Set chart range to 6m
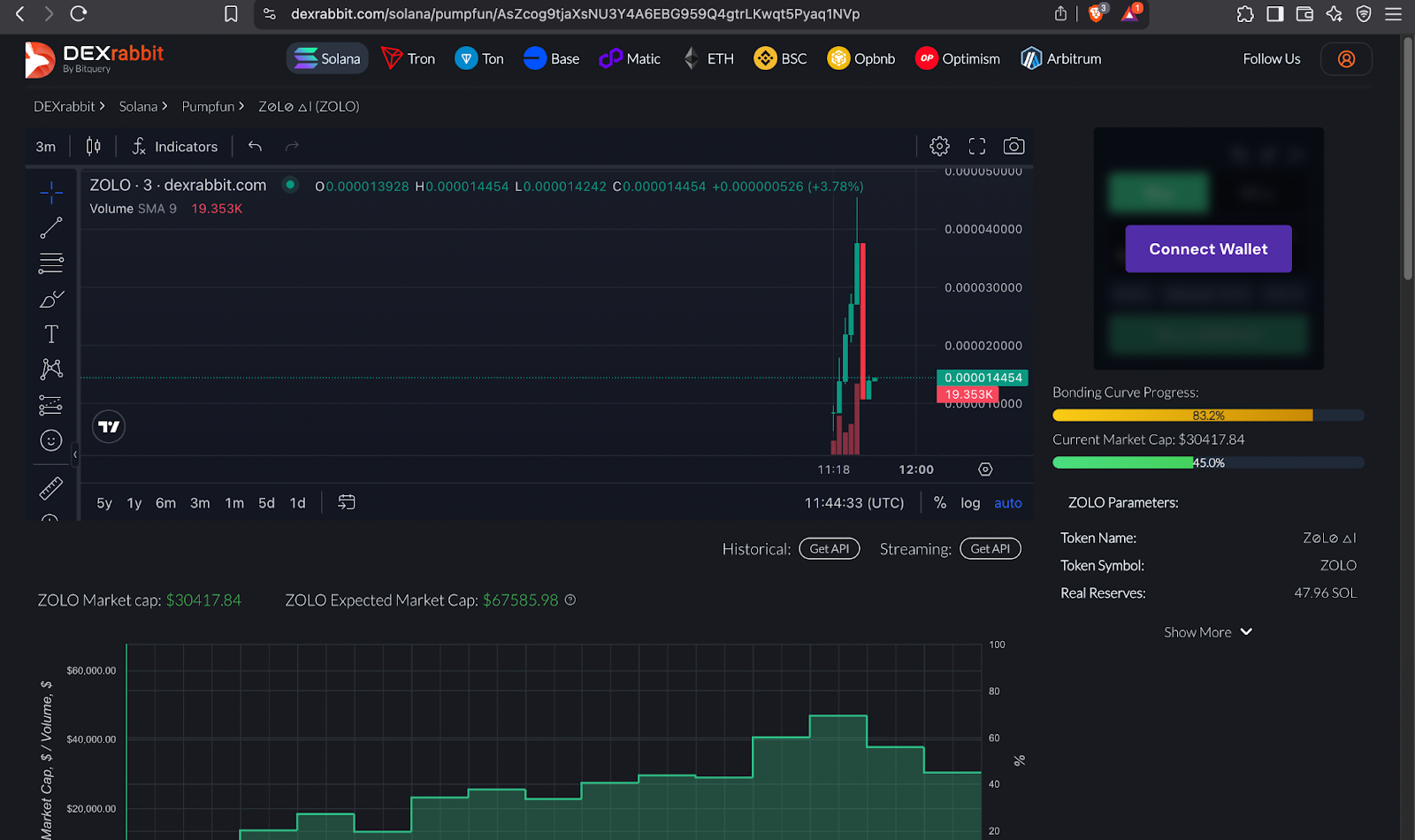This screenshot has height=840, width=1415. 165,503
